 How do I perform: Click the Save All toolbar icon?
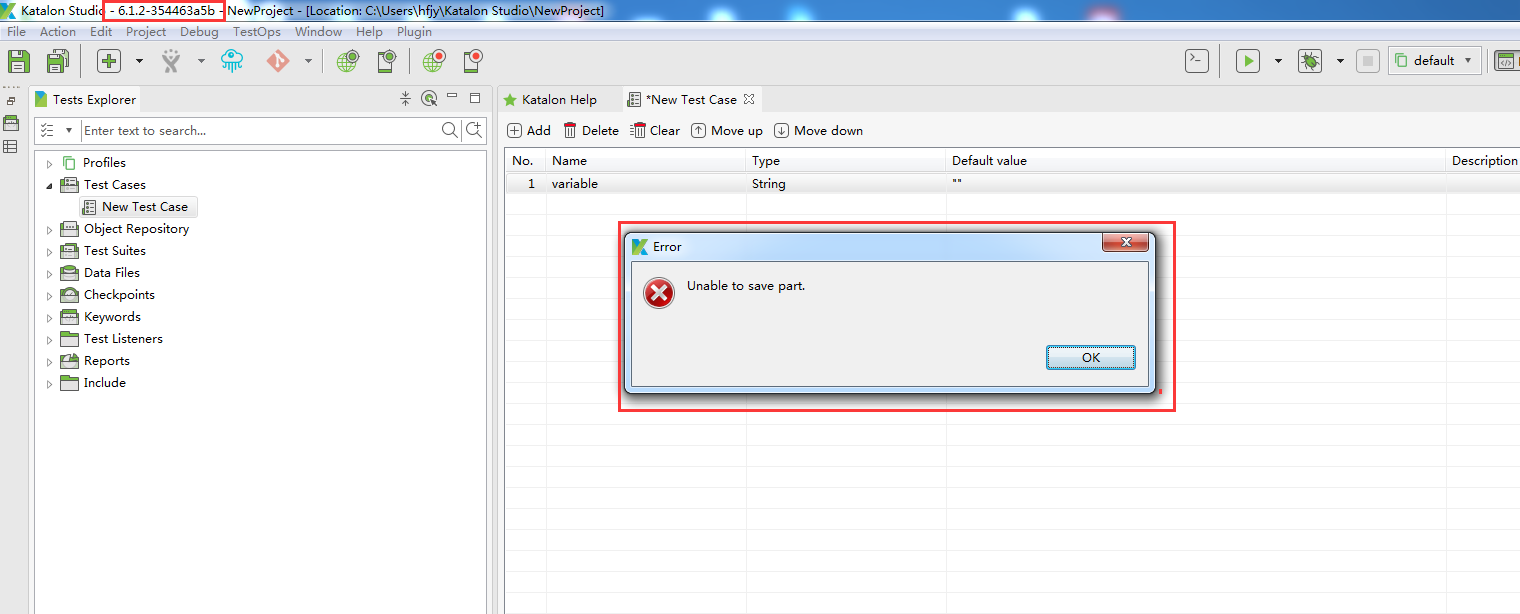point(57,61)
